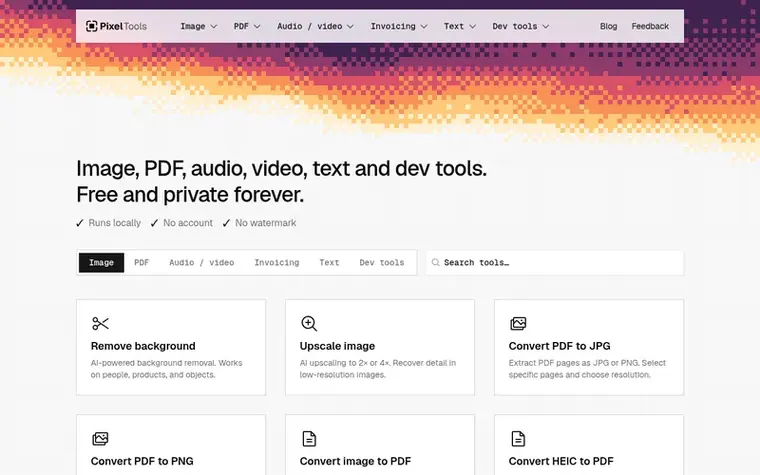Switch to the PDF category tab

tap(142, 262)
